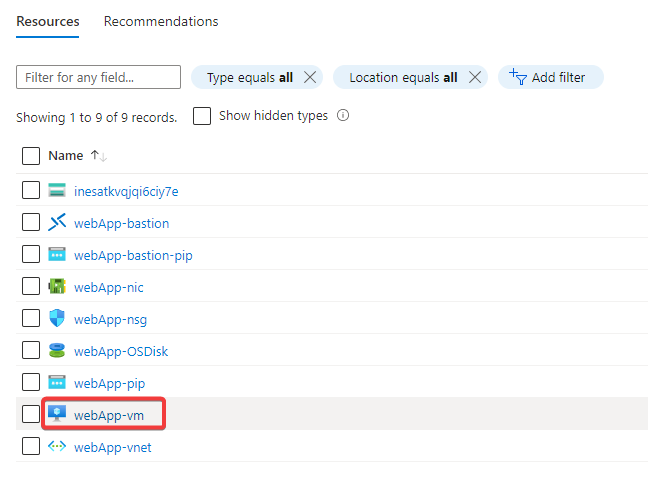Click the Filter for any field input box
Image resolution: width=648 pixels, height=493 pixels.
pyautogui.click(x=98, y=77)
